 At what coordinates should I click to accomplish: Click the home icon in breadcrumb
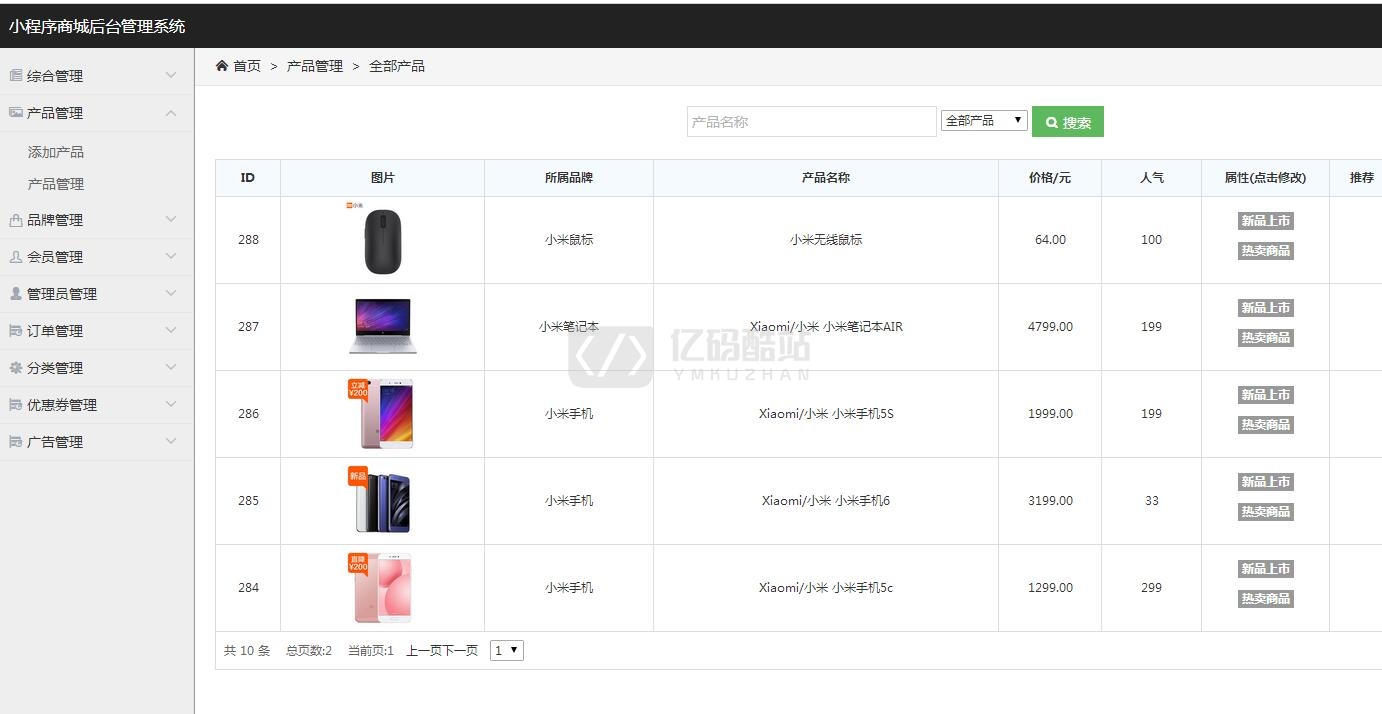tap(222, 65)
